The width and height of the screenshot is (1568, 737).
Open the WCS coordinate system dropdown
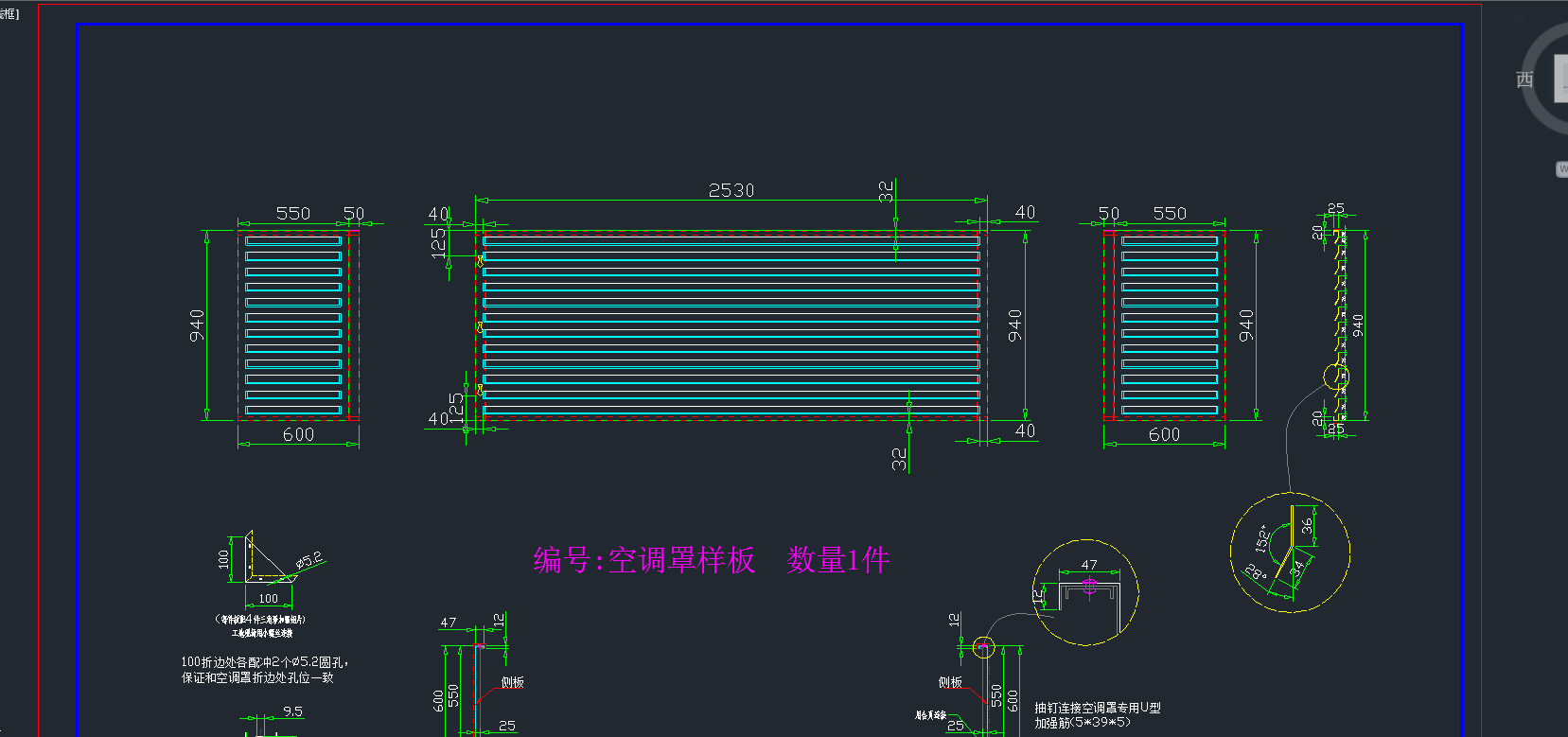click(x=1561, y=168)
